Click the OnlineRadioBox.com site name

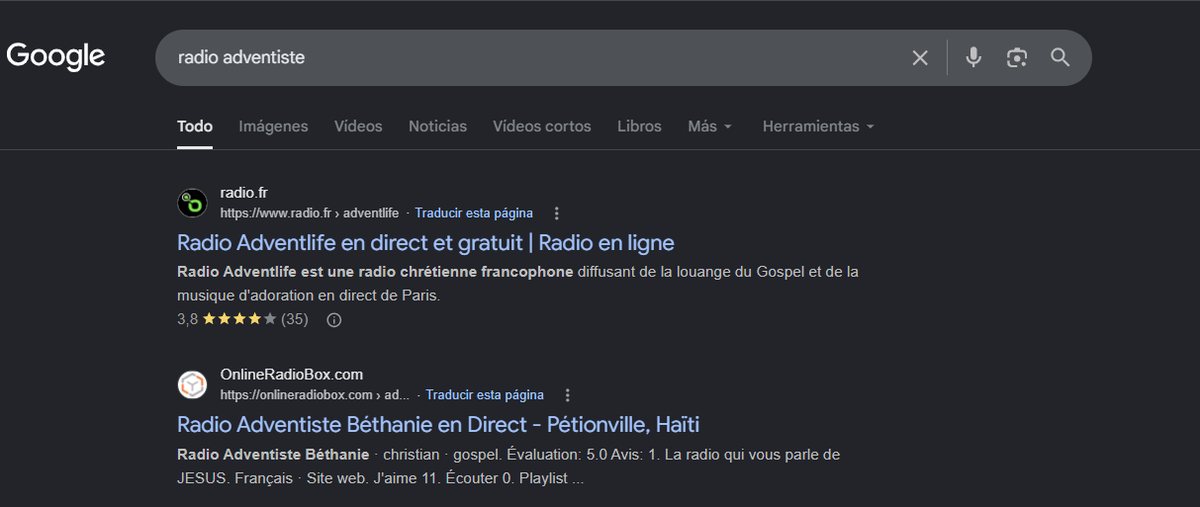291,375
